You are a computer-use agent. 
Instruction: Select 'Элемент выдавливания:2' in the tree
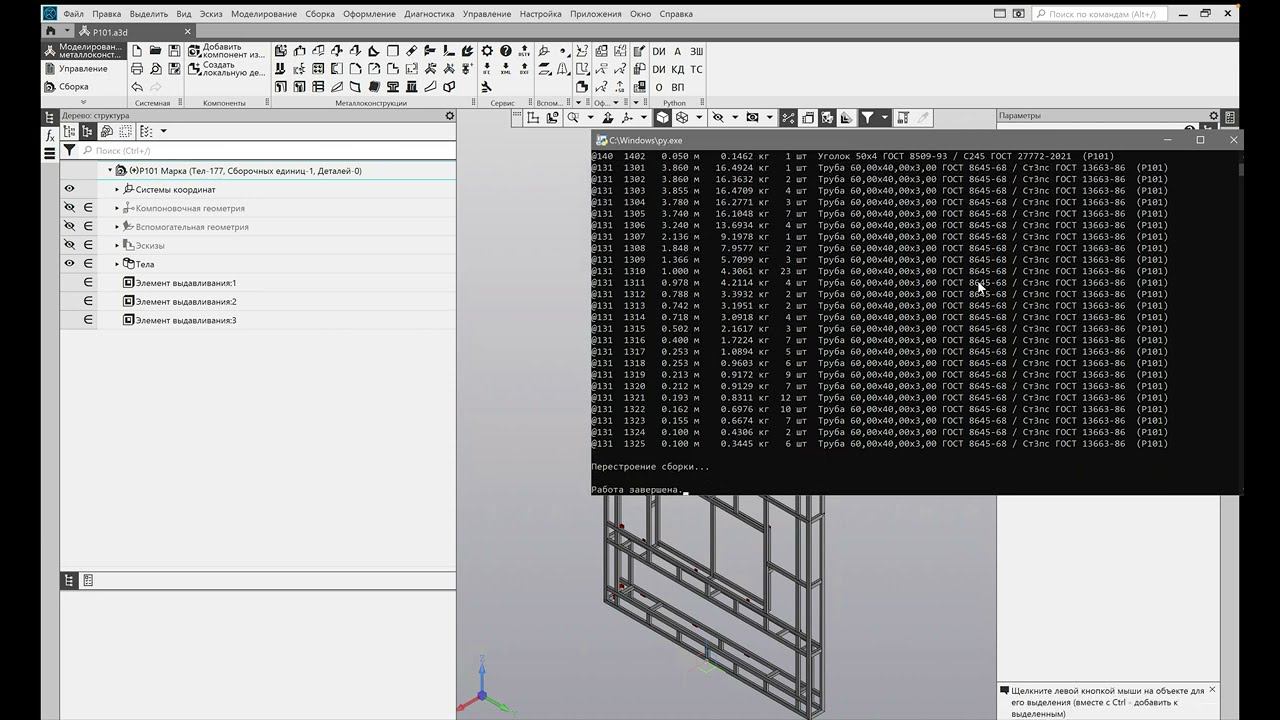(x=186, y=302)
